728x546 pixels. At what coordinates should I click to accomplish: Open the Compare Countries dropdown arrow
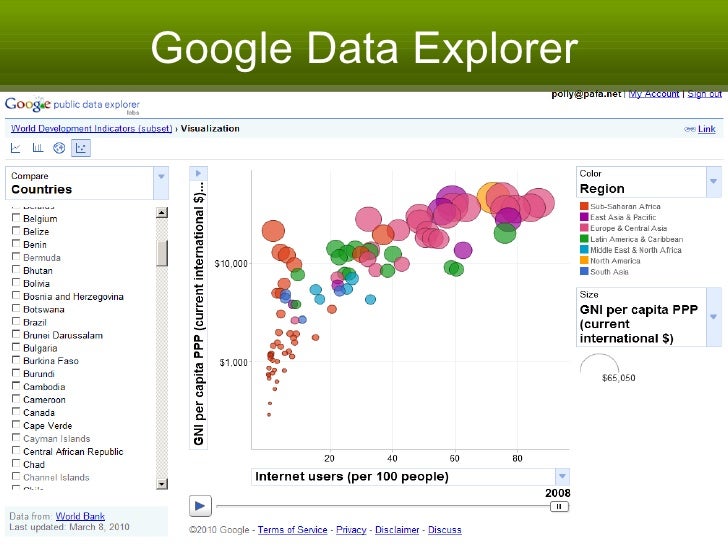click(161, 182)
